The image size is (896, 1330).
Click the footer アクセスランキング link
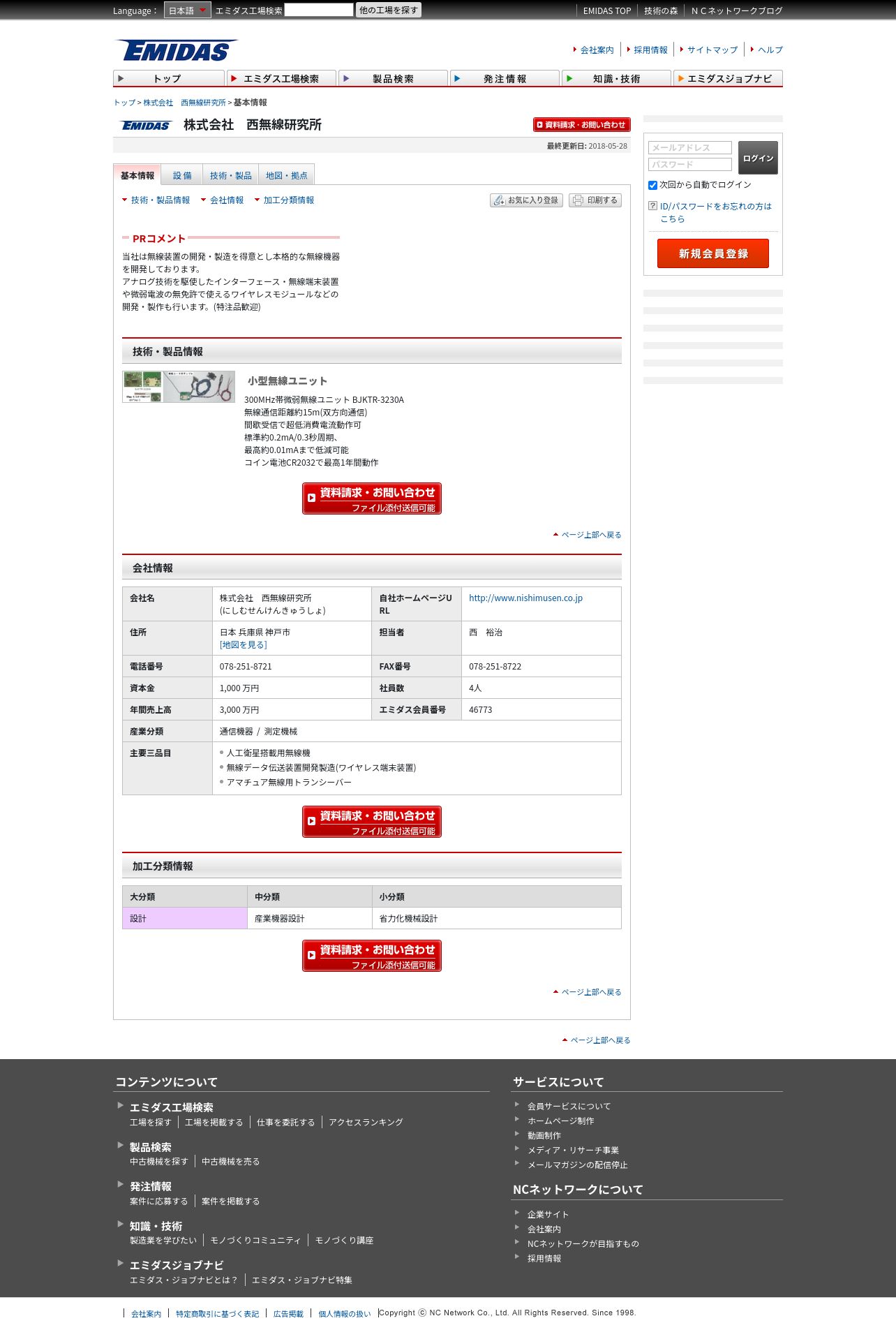(x=366, y=1123)
